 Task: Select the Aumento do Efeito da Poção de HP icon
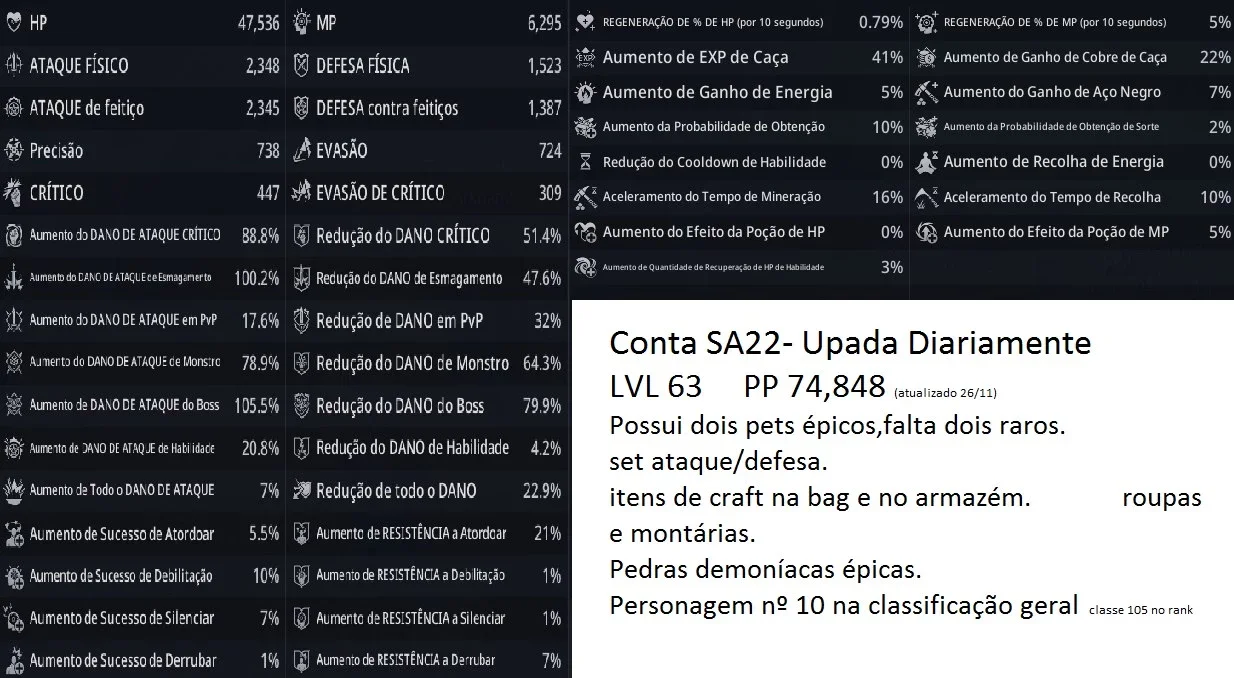[x=586, y=232]
